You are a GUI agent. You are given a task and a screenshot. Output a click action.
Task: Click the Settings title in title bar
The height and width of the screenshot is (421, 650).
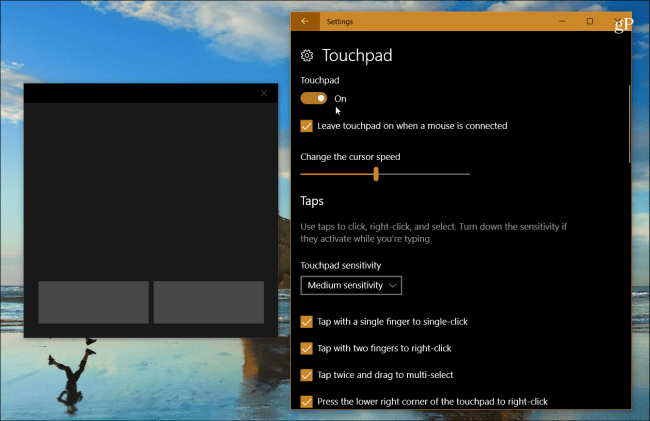coord(340,22)
